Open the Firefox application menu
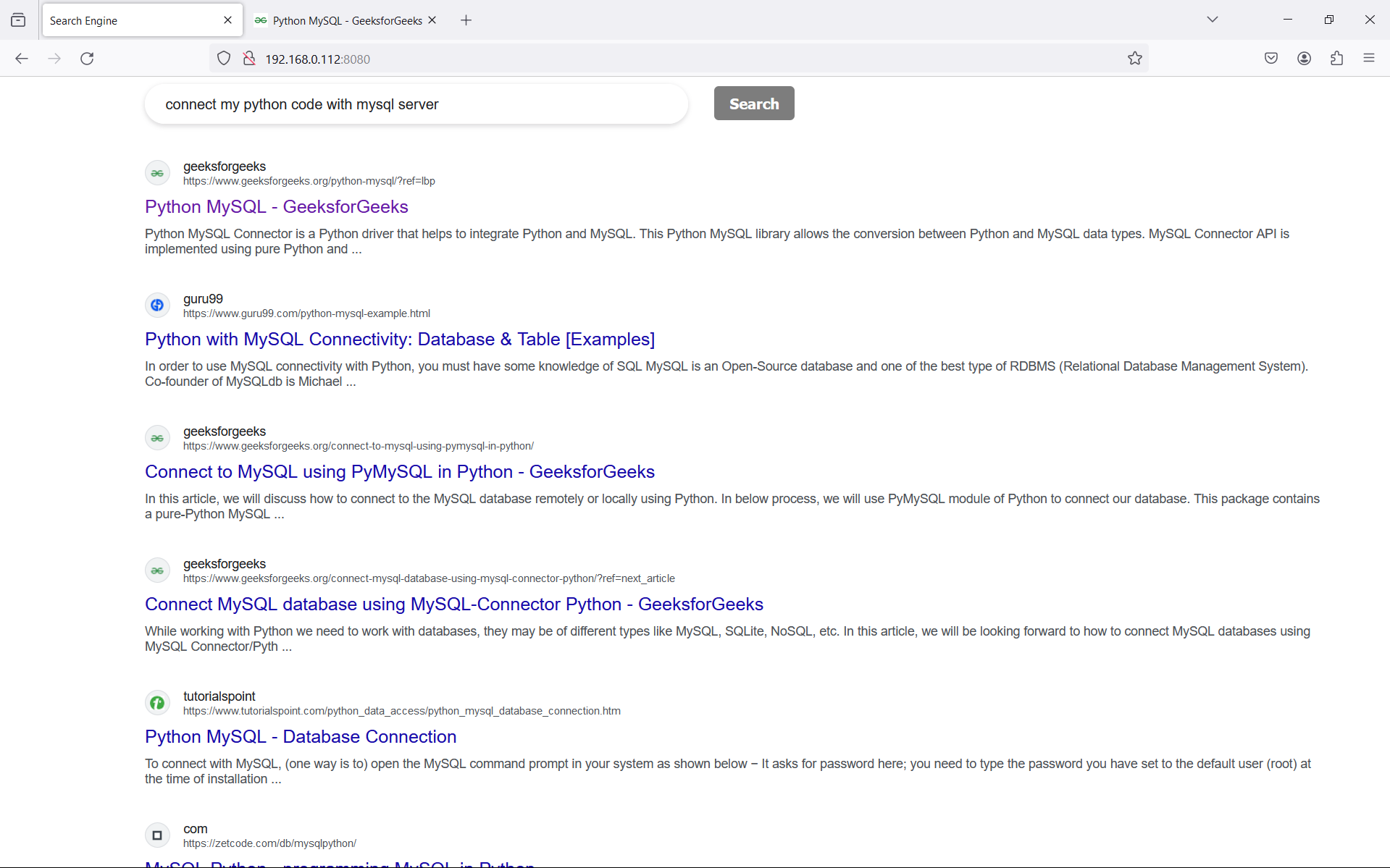The image size is (1390, 868). (1369, 59)
